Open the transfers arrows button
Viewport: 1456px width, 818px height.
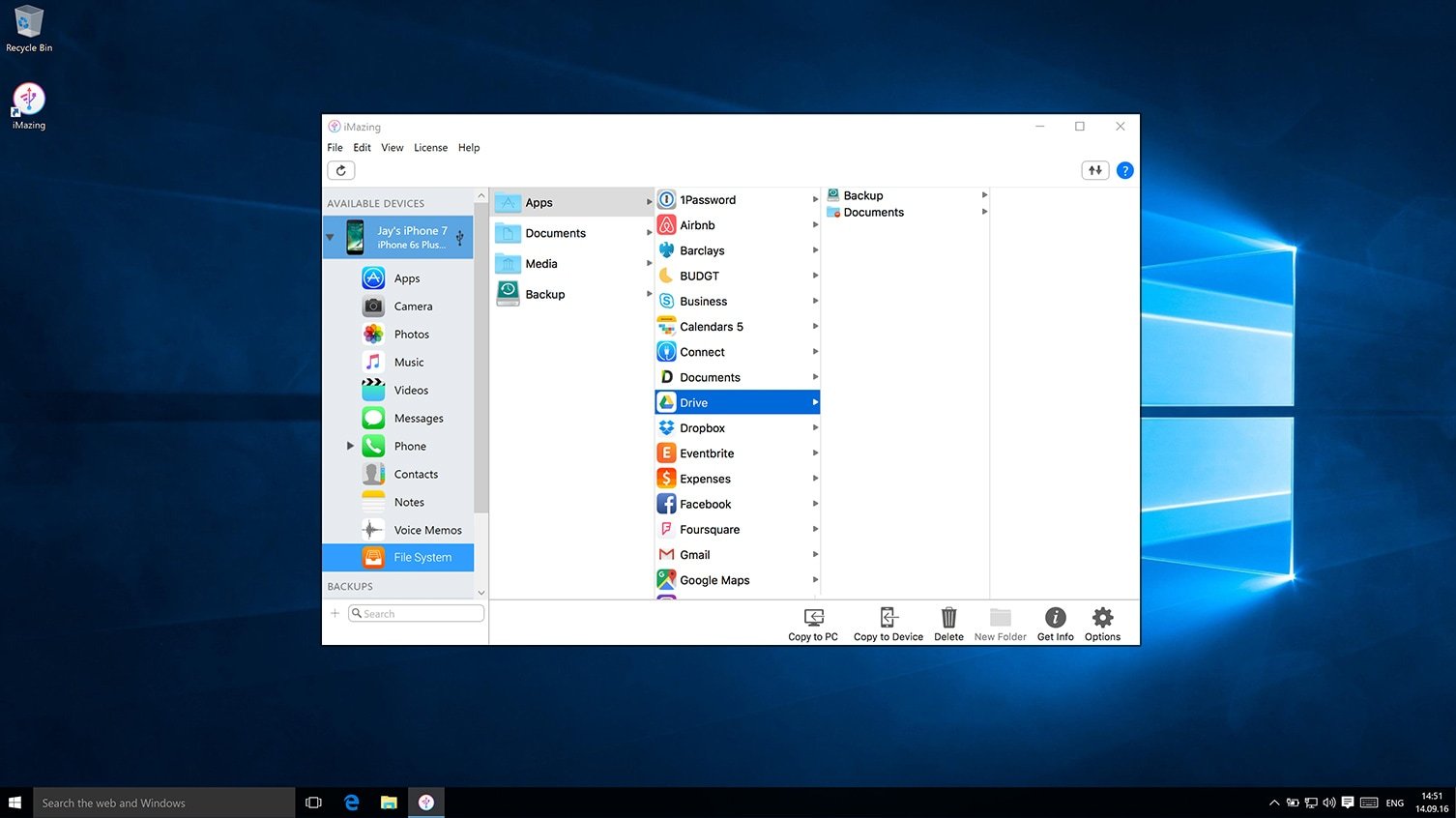pos(1094,170)
